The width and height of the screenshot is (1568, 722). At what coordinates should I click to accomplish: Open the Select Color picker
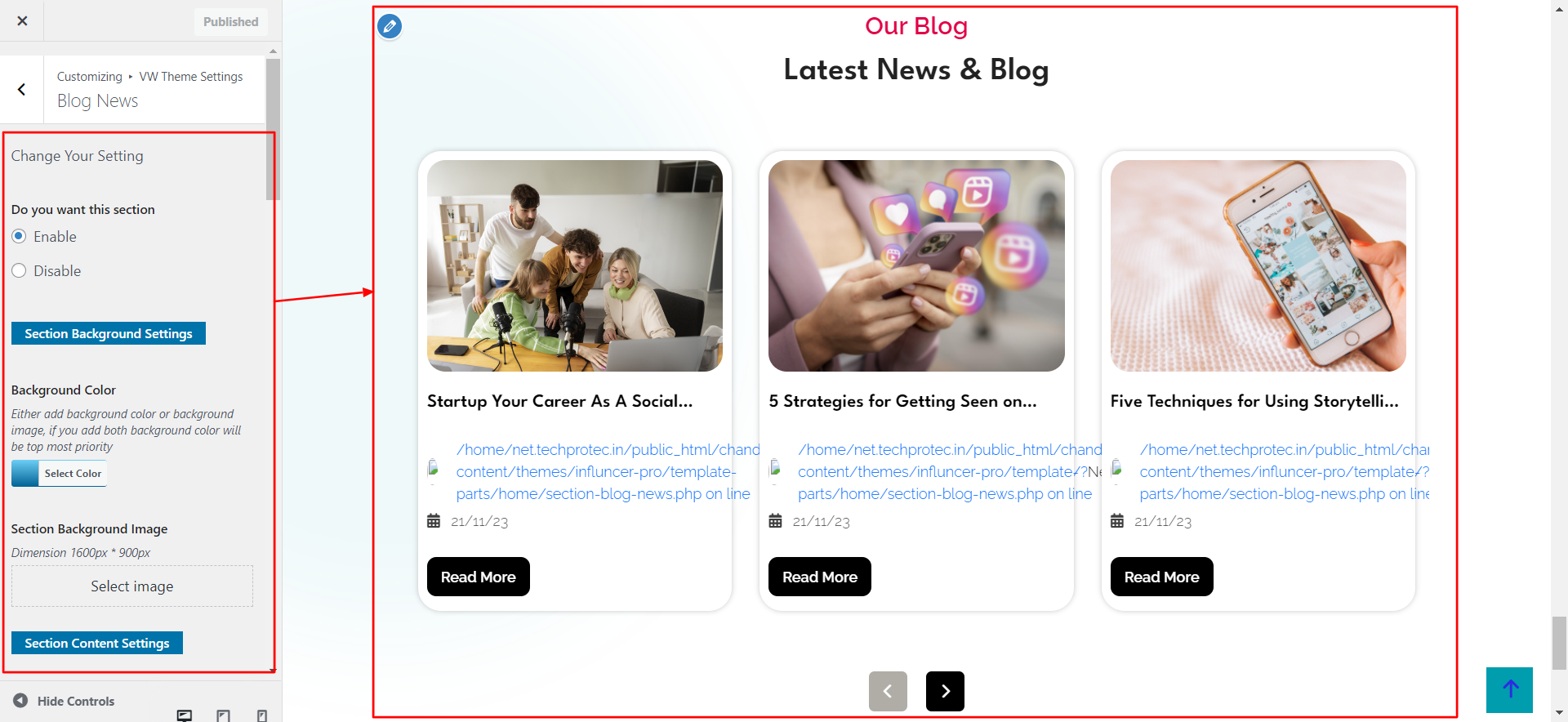pos(59,474)
